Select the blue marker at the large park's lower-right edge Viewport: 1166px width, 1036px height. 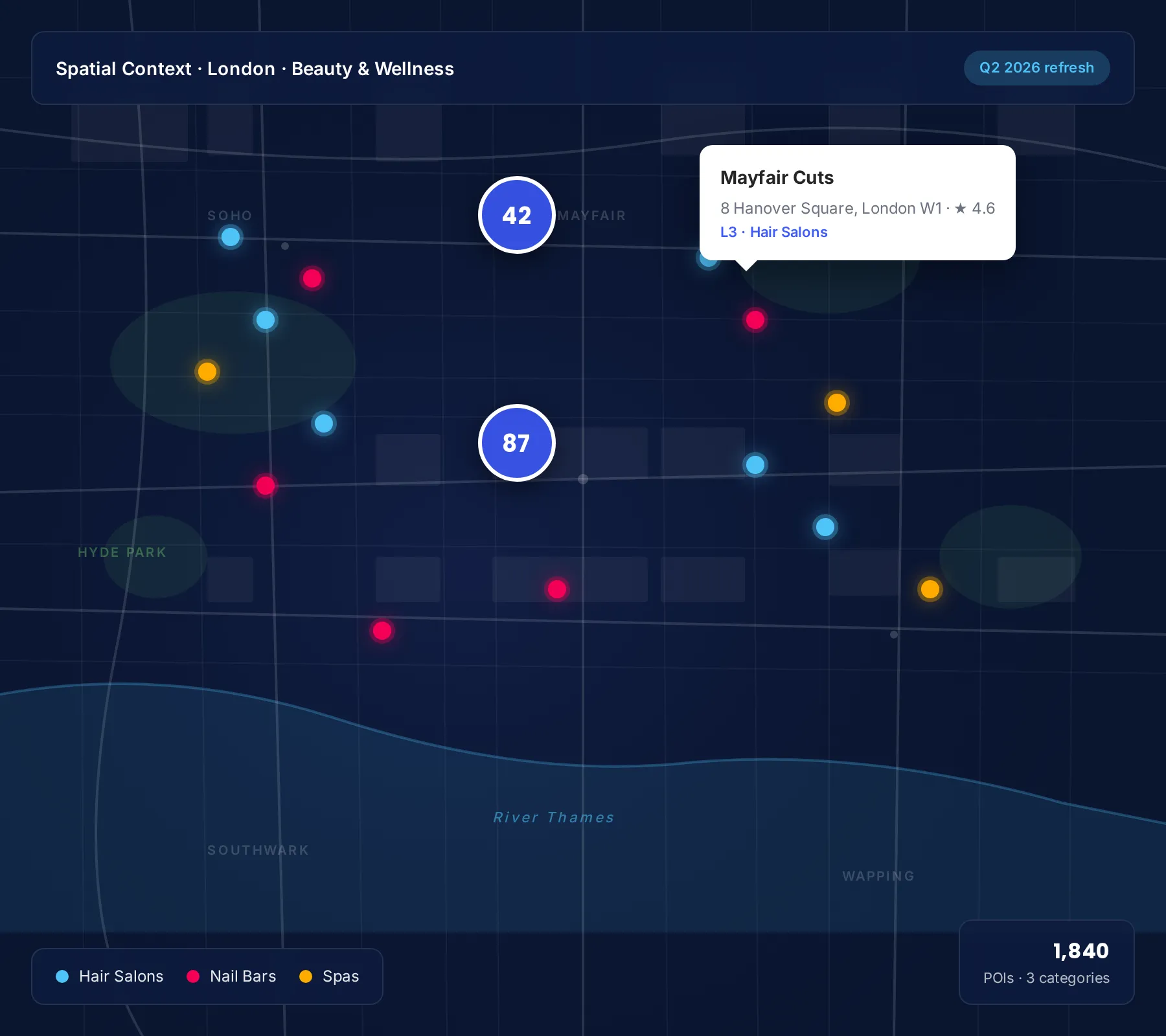pyautogui.click(x=324, y=423)
